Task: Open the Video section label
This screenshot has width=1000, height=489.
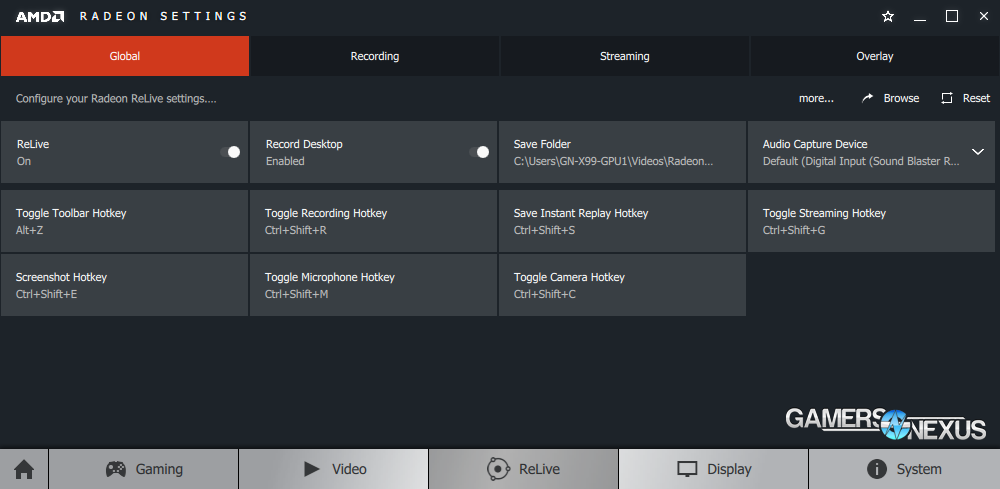Action: [349, 470]
